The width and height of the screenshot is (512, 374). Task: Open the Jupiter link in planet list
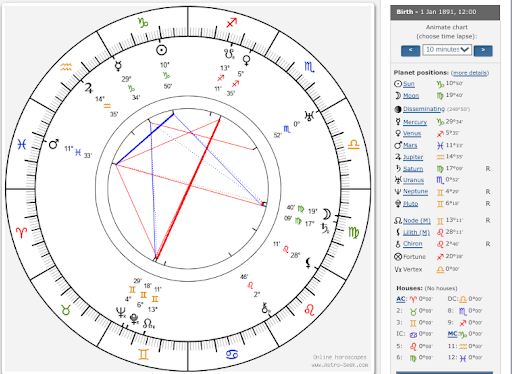click(x=413, y=157)
